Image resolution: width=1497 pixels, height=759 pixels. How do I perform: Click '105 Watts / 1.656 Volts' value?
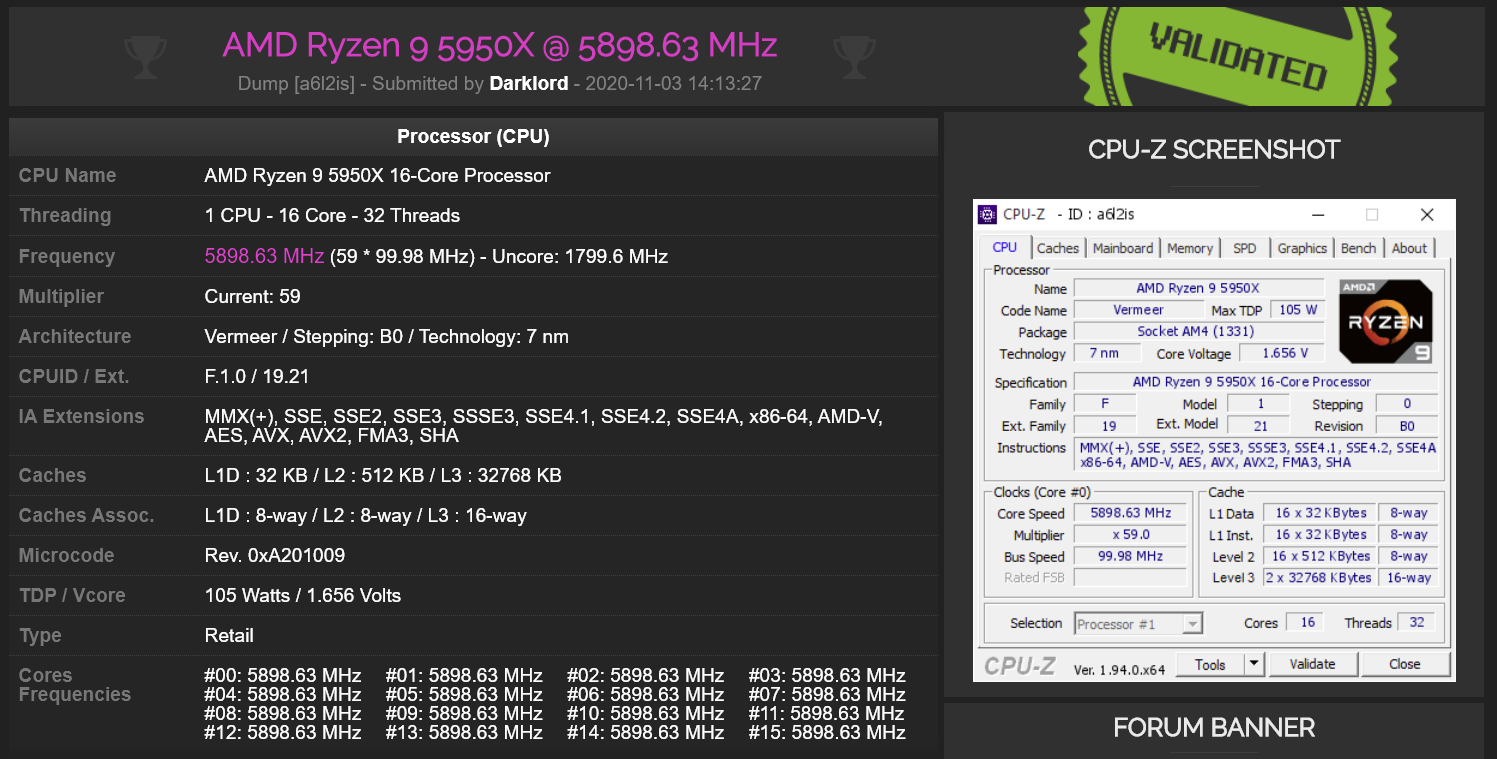302,595
